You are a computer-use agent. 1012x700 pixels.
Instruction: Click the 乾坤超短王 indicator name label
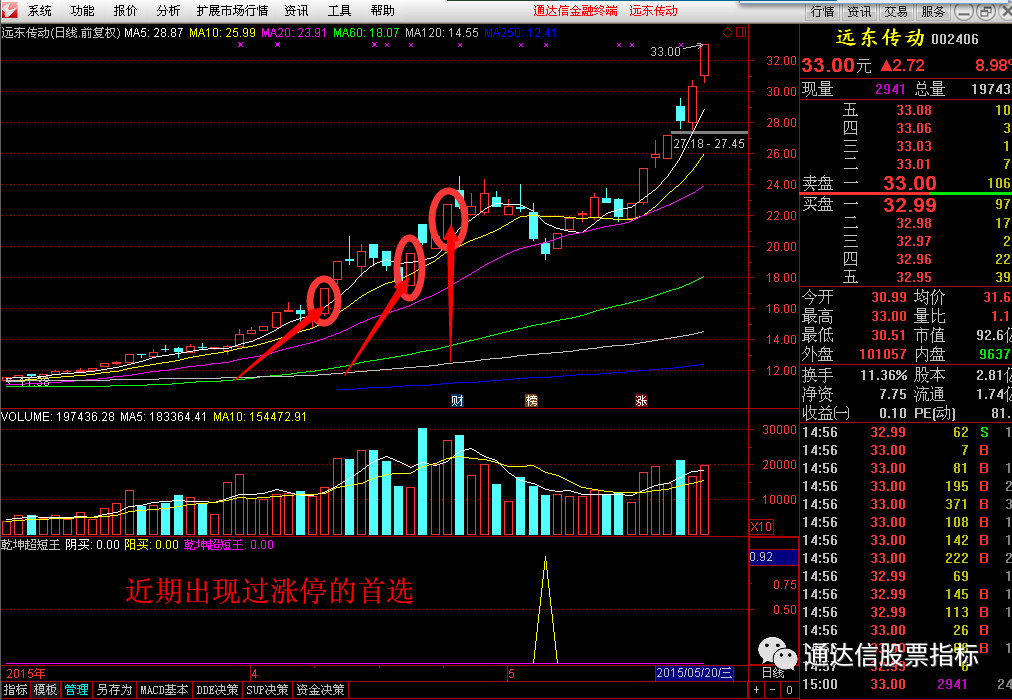(30, 545)
